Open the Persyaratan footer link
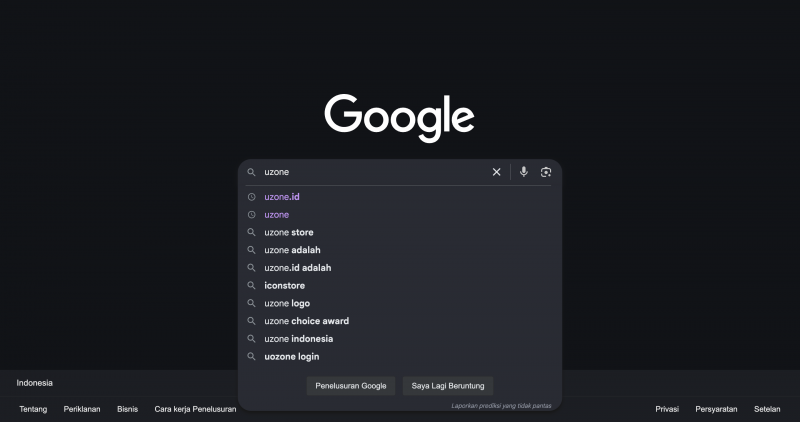 [716, 409]
